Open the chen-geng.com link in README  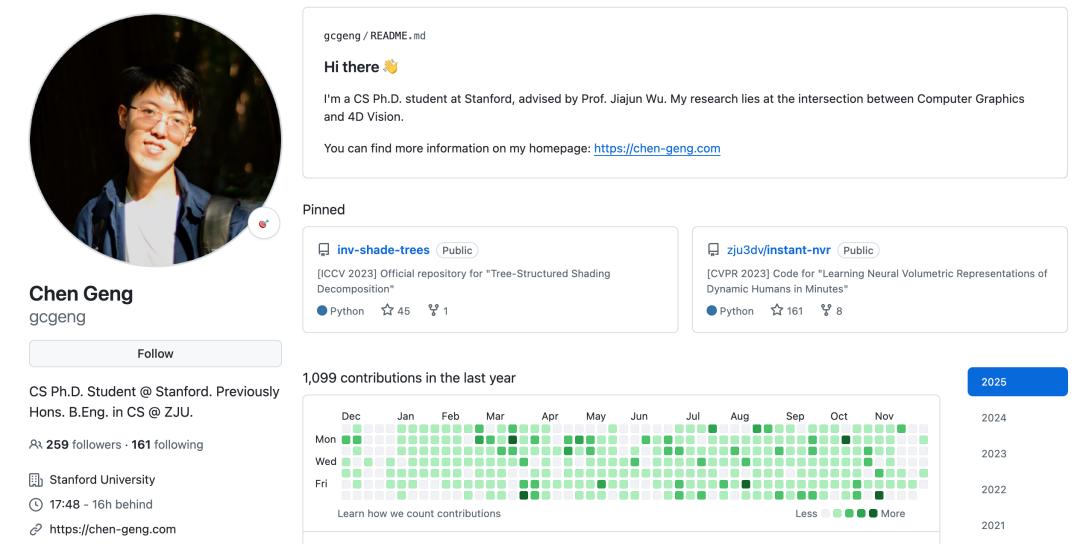pyautogui.click(x=657, y=149)
